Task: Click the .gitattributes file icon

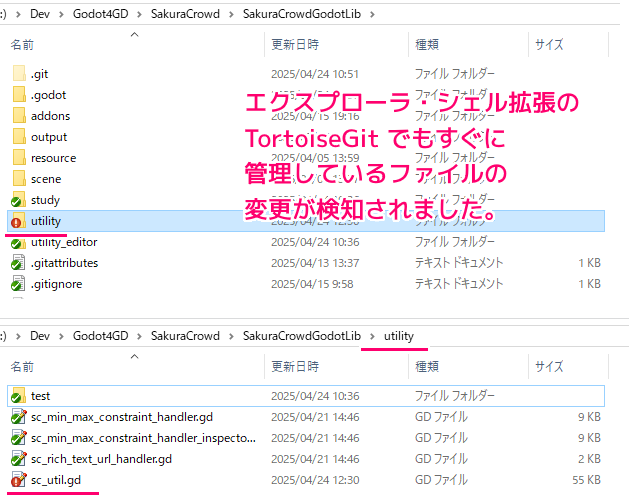Action: [x=18, y=263]
